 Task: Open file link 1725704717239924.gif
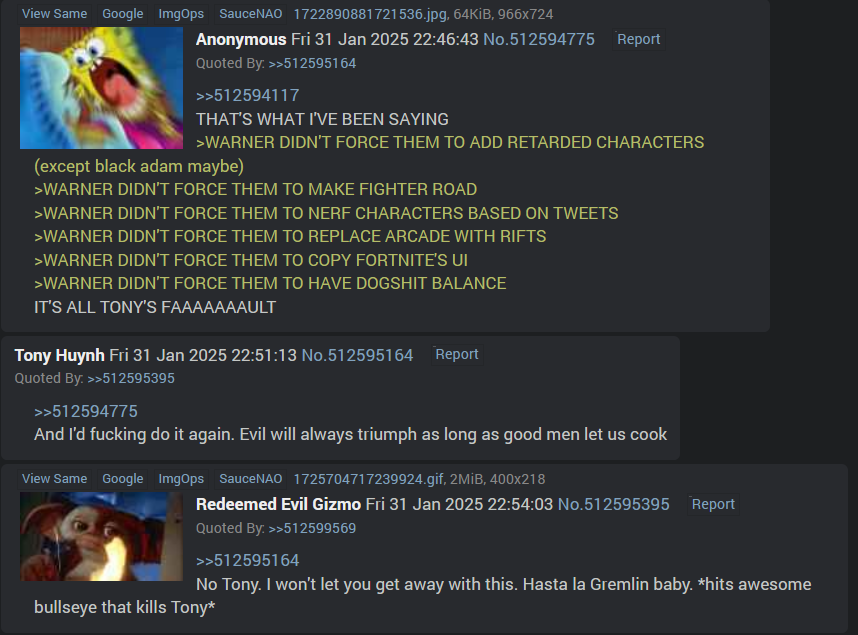click(369, 479)
